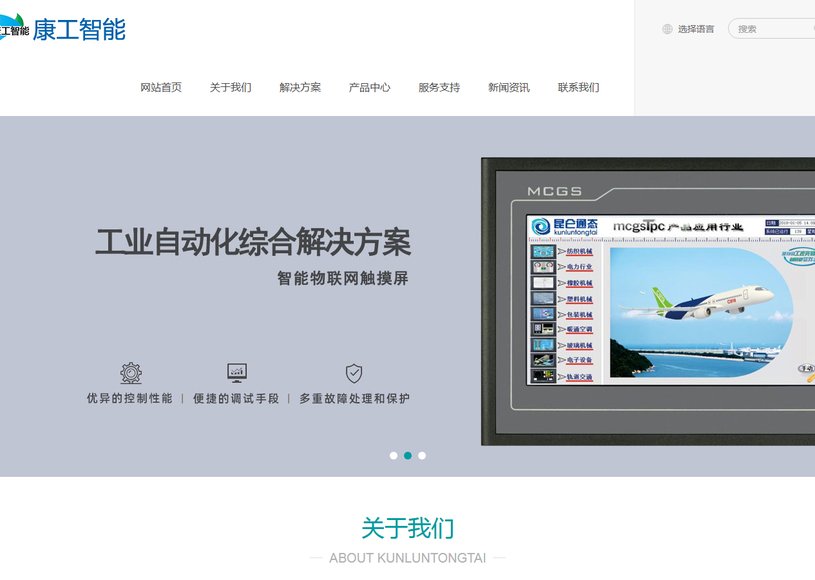Click the ABOUT KUNLUNTONGTAI subtitle

408,558
